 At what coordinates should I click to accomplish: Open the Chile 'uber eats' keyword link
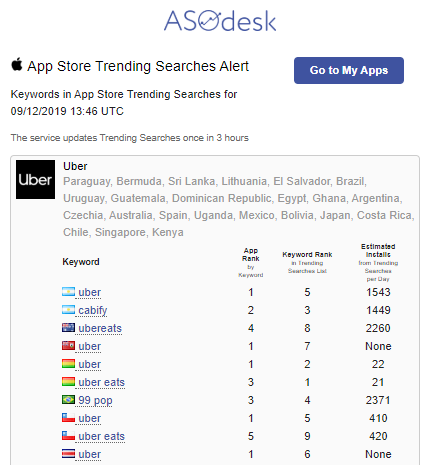pyautogui.click(x=101, y=436)
